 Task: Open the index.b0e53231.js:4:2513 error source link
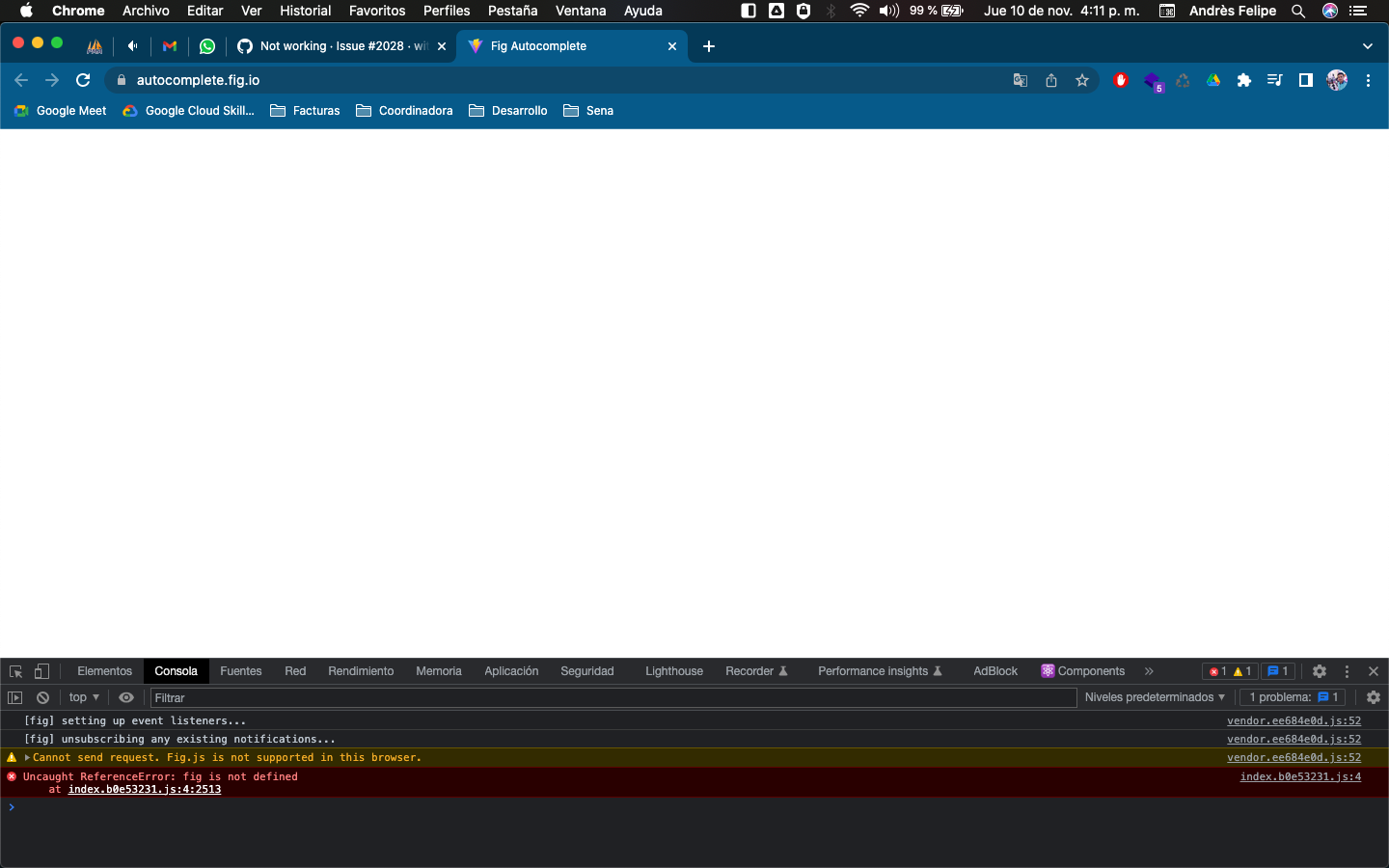(144, 789)
